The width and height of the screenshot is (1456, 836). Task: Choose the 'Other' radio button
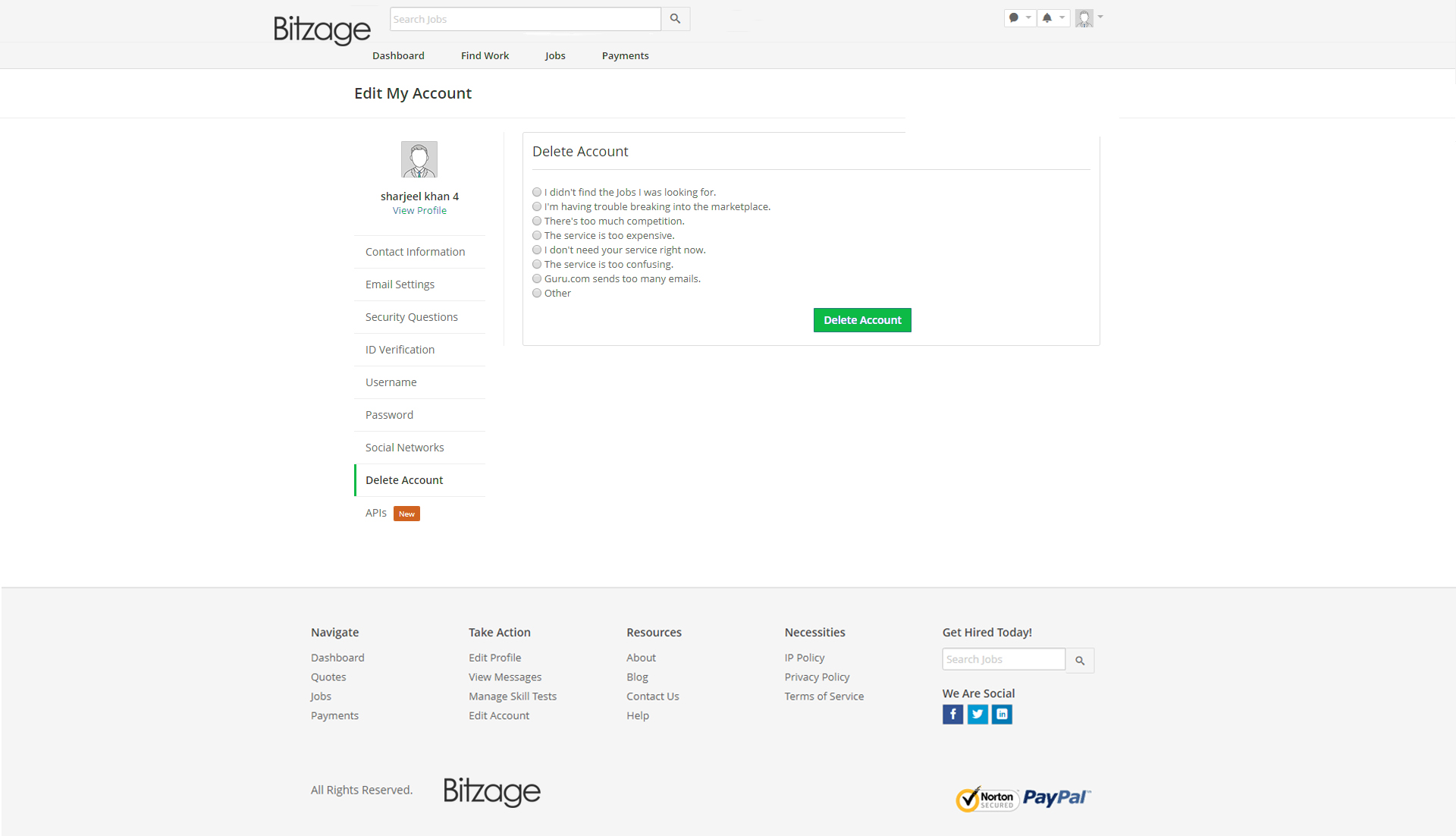tap(537, 294)
